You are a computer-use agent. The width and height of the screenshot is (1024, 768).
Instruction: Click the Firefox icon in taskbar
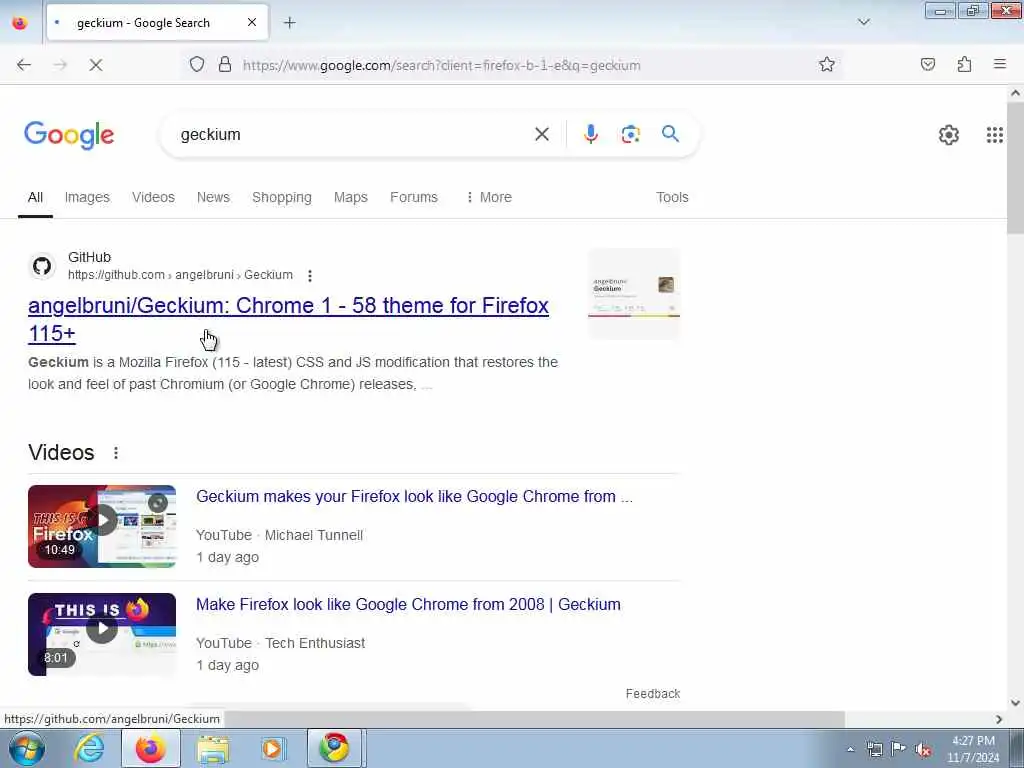tap(151, 748)
